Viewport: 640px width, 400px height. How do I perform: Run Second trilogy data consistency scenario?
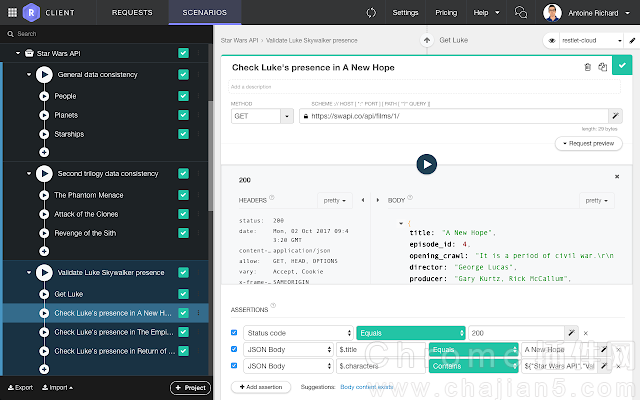tap(44, 174)
